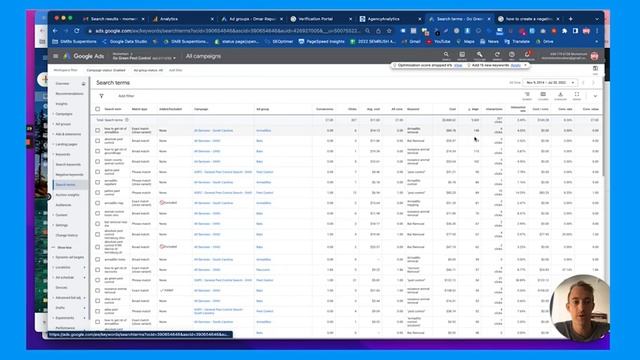Open the Segment icon above the table
Viewport: 640px width, 360px height.
click(527, 94)
